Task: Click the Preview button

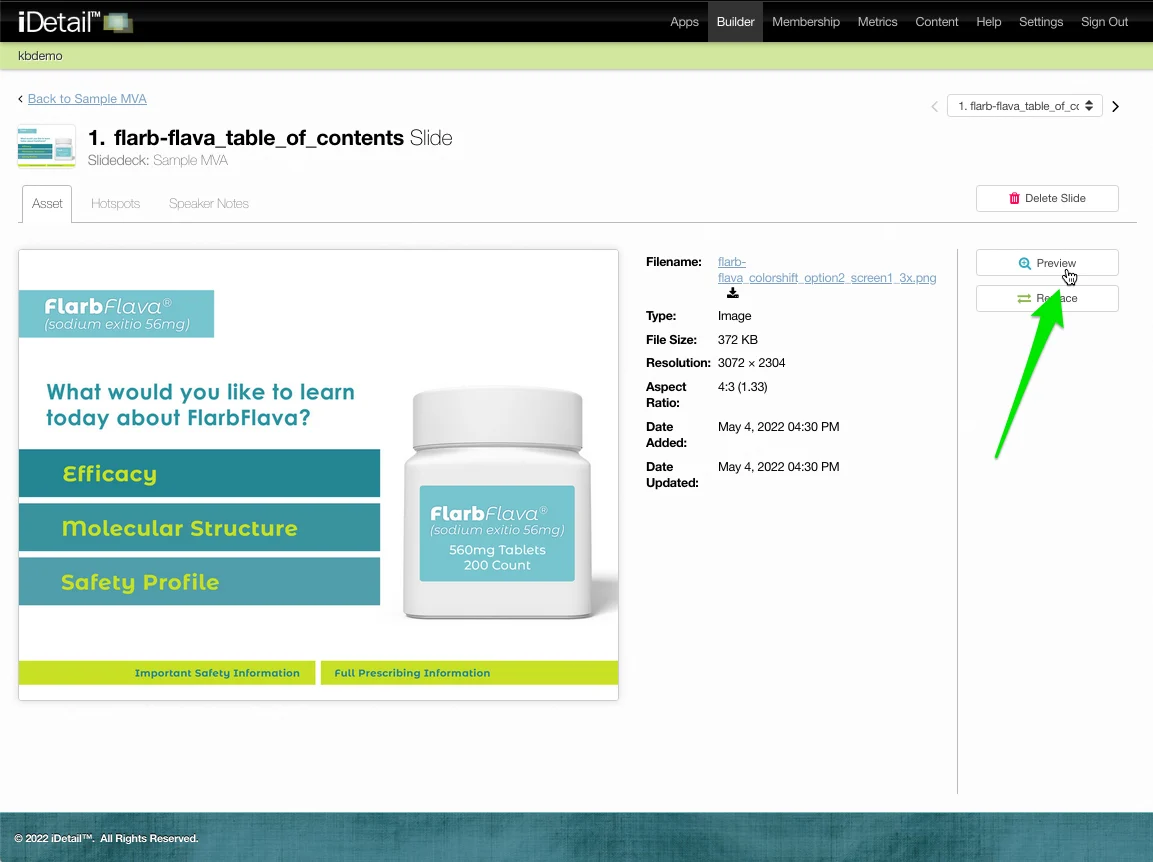Action: (x=1047, y=263)
